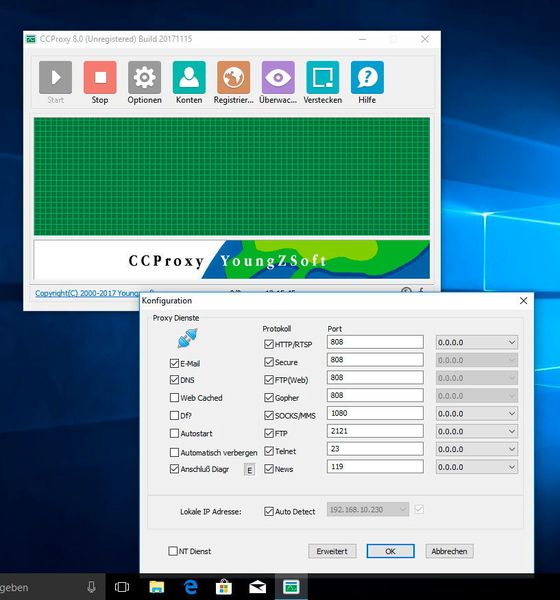Uncheck the News protocol checkbox
560x600 pixels.
(269, 469)
